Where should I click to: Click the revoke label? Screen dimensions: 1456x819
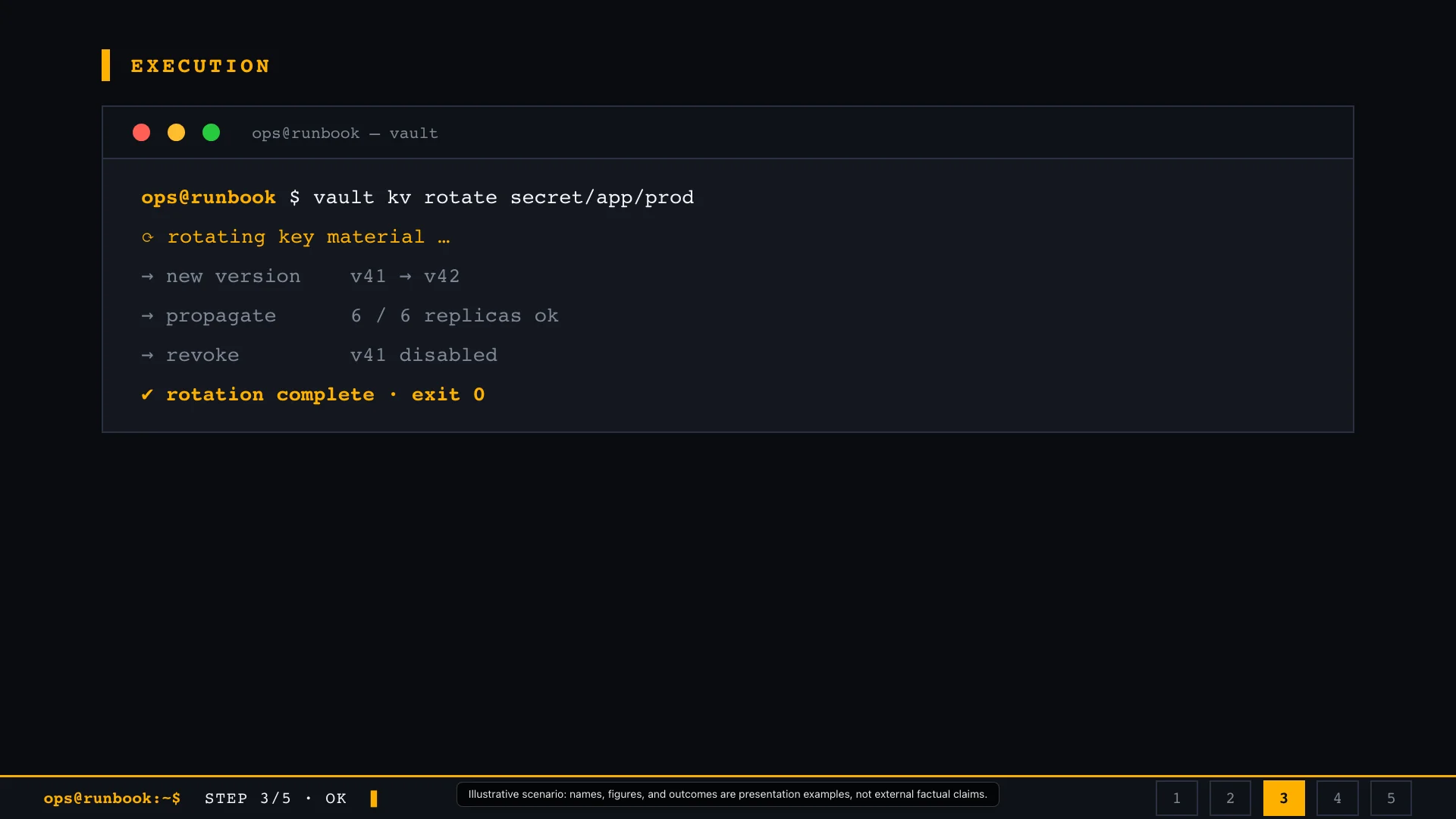202,356
